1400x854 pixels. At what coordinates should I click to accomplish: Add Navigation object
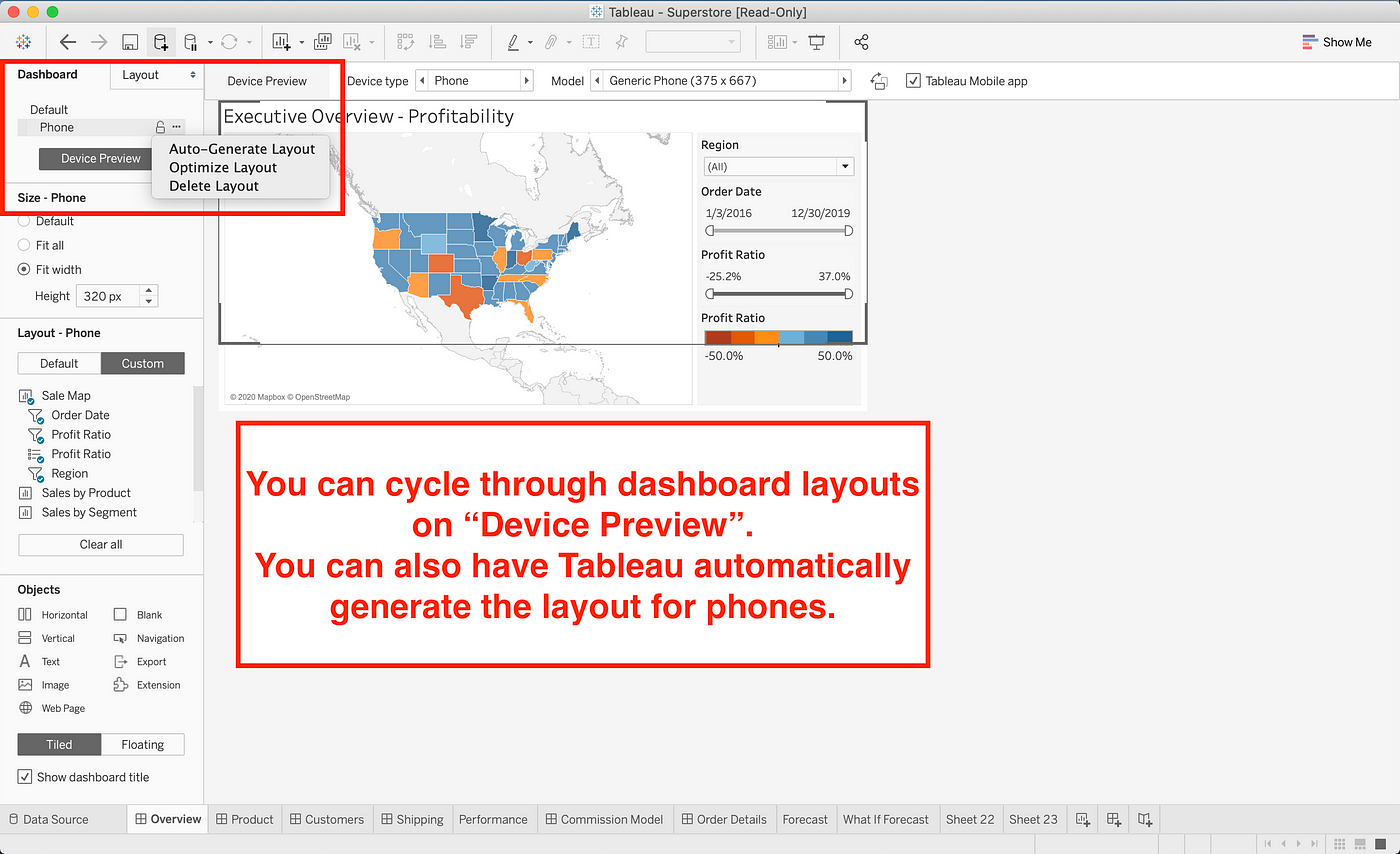pos(148,638)
